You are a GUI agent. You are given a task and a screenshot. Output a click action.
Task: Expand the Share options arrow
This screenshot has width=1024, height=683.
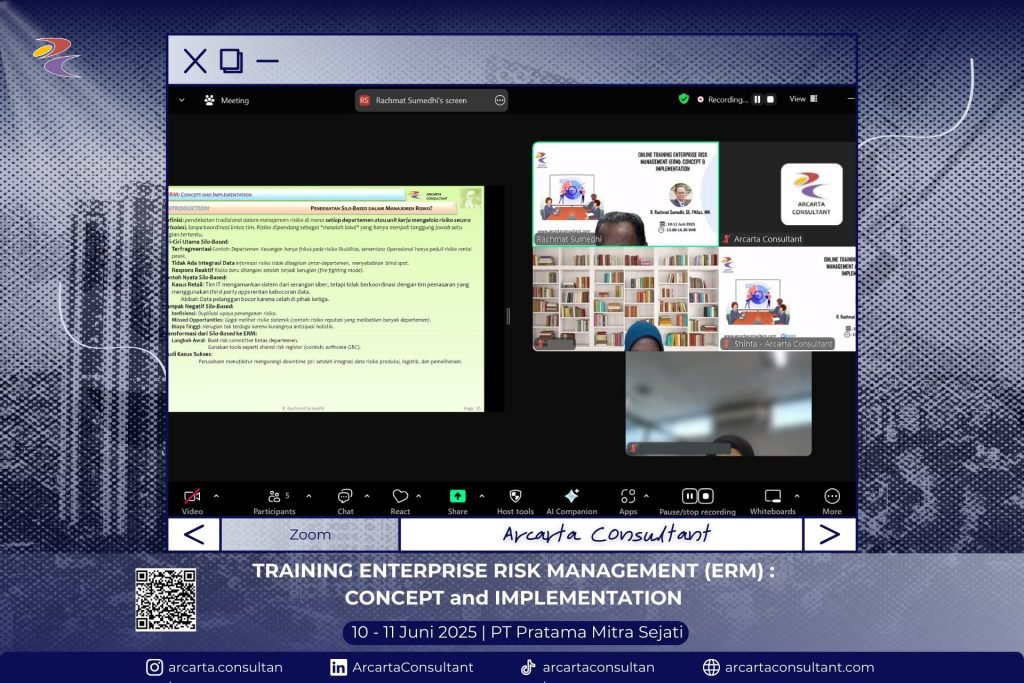tap(481, 496)
